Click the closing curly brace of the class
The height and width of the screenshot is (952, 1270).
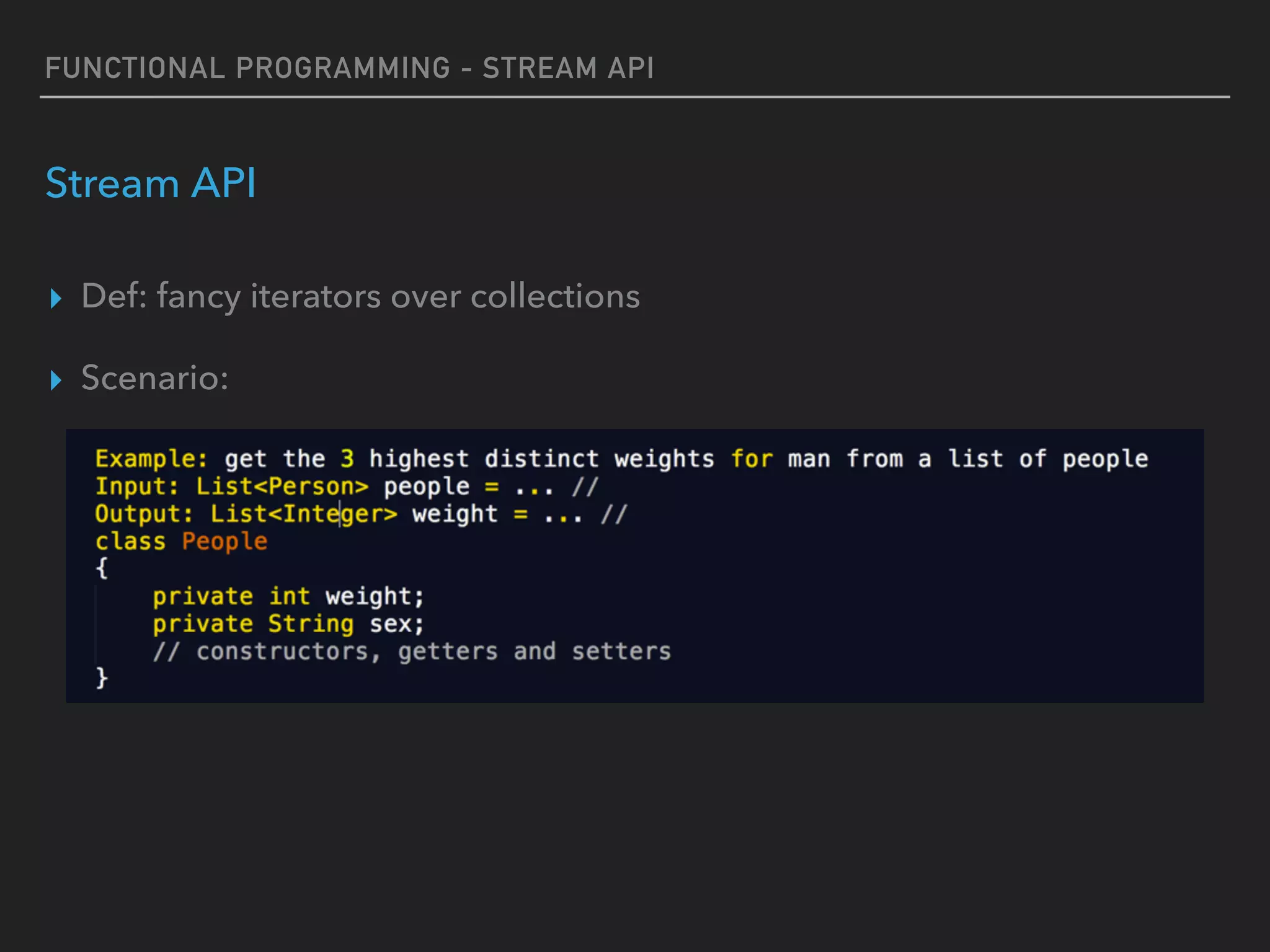click(102, 677)
